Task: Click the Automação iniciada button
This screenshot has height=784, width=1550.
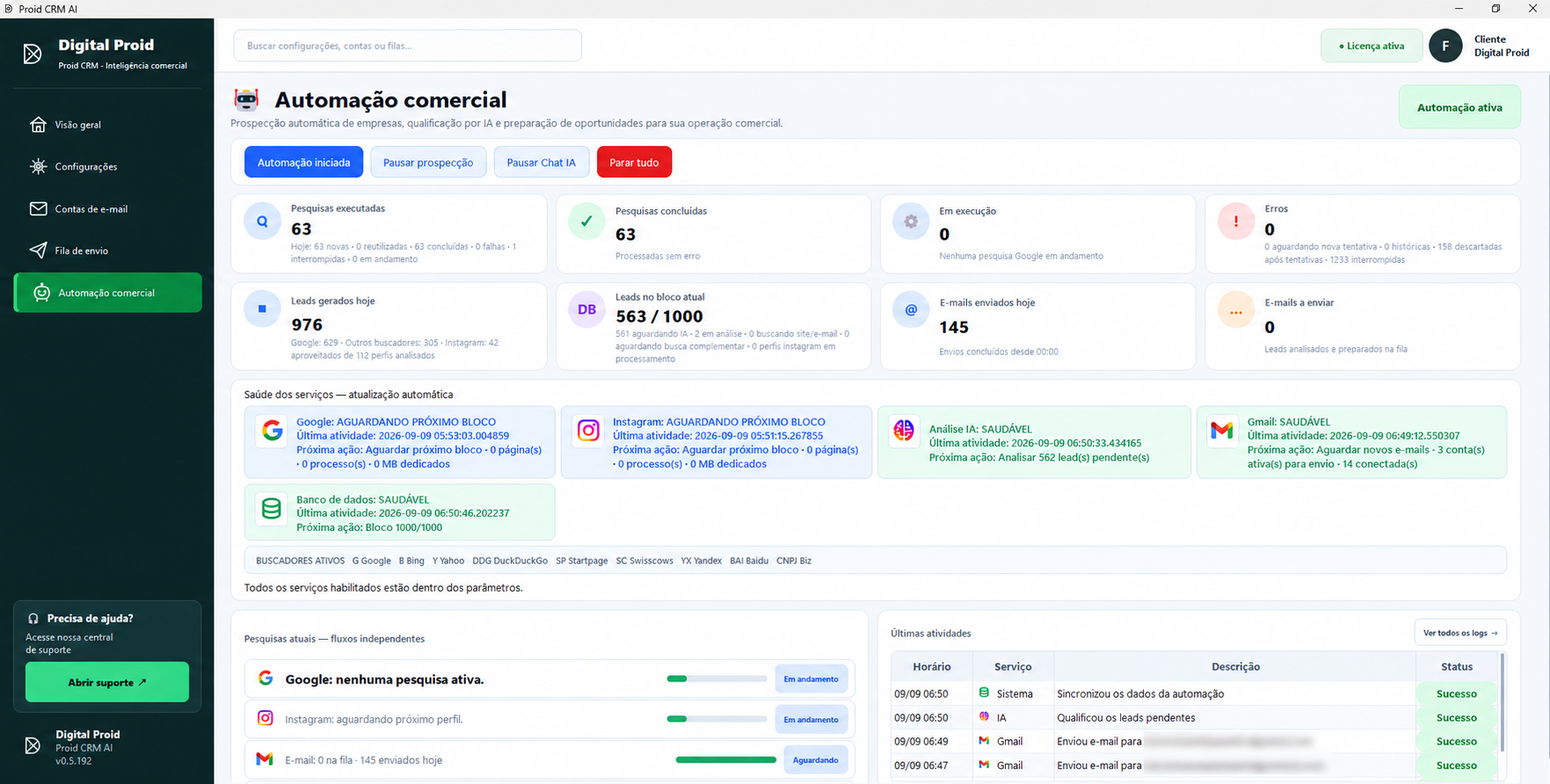Action: tap(303, 162)
